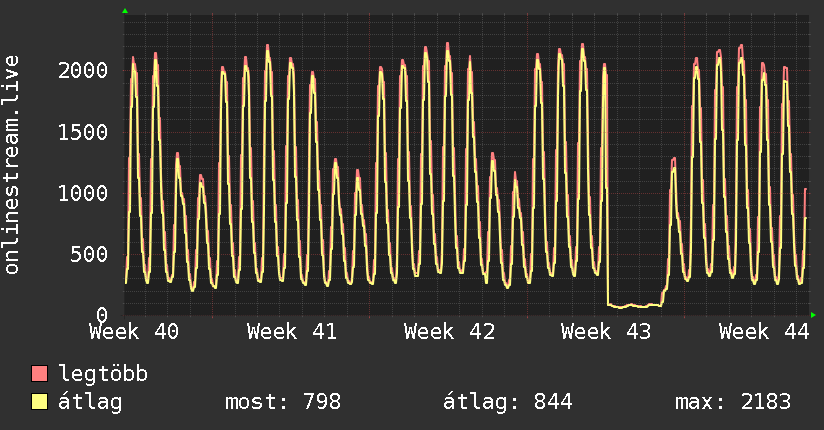Click the max: 2183 statistic

point(733,402)
